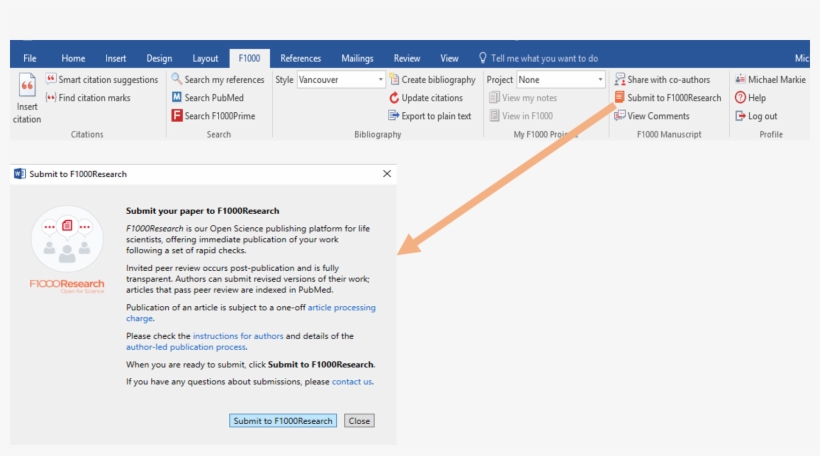Click the Tell me lightbulb icon

(482, 58)
